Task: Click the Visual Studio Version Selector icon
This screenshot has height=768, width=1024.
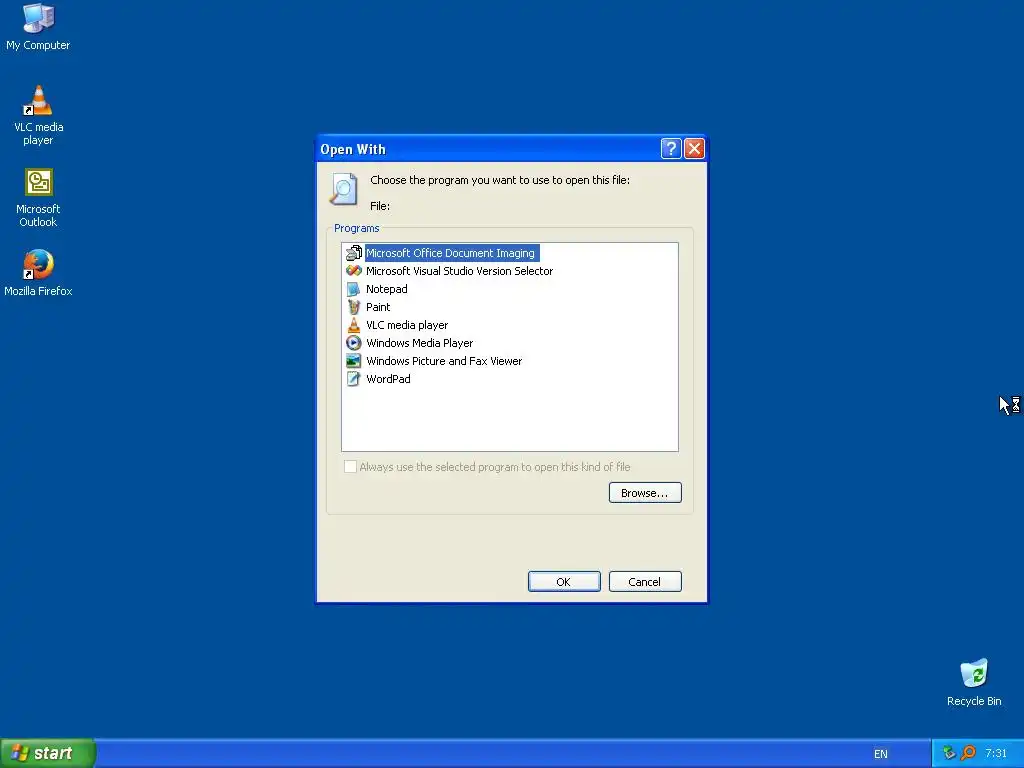Action: pos(353,270)
